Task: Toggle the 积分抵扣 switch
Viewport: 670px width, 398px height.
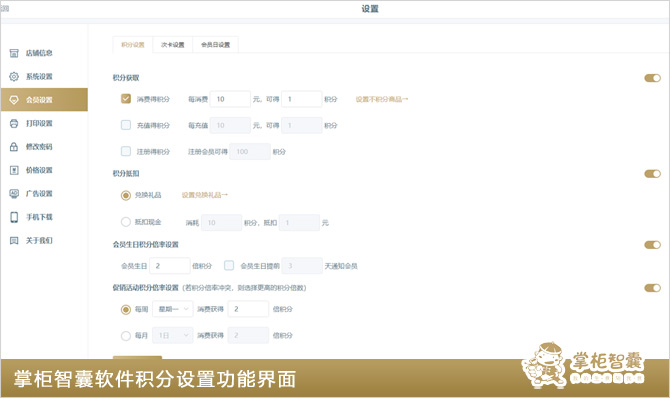Action: [652, 174]
